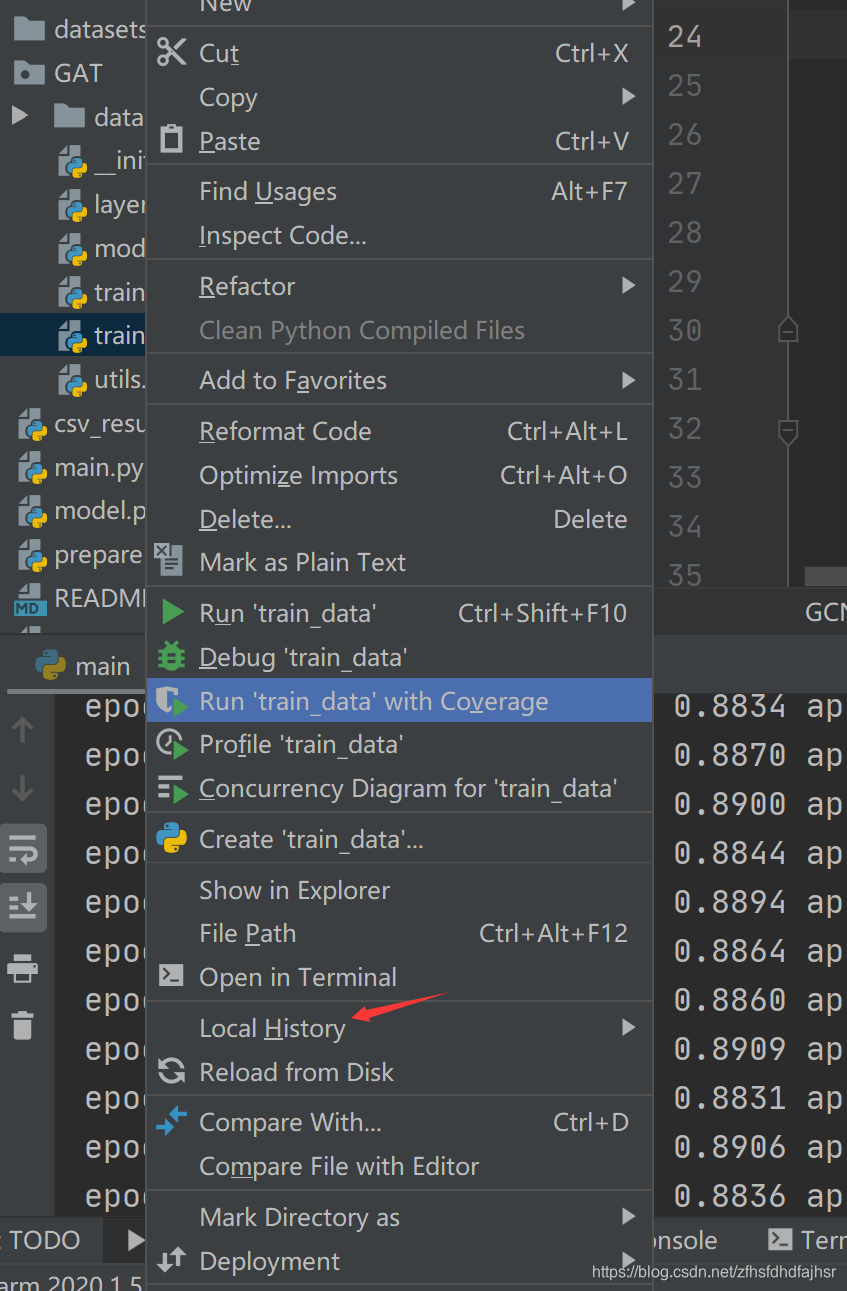Click the Debug bug icon
The height and width of the screenshot is (1291, 847).
pos(172,657)
